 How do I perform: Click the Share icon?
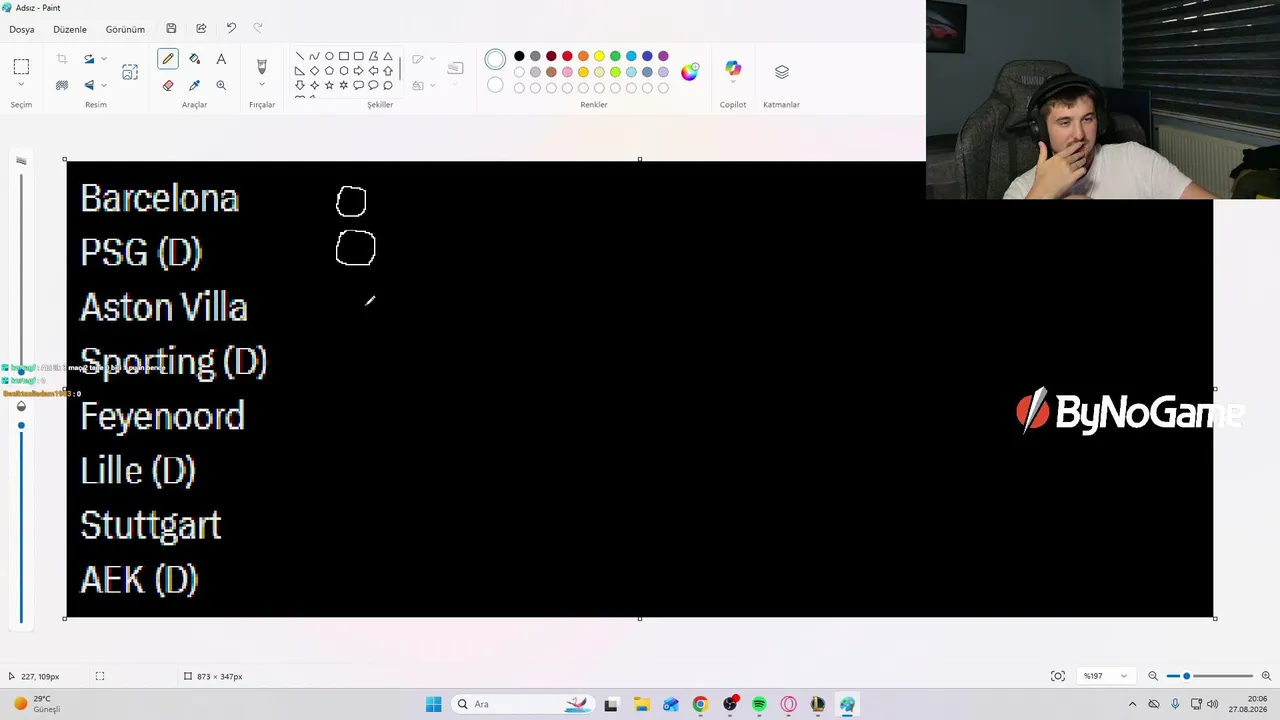tap(201, 29)
